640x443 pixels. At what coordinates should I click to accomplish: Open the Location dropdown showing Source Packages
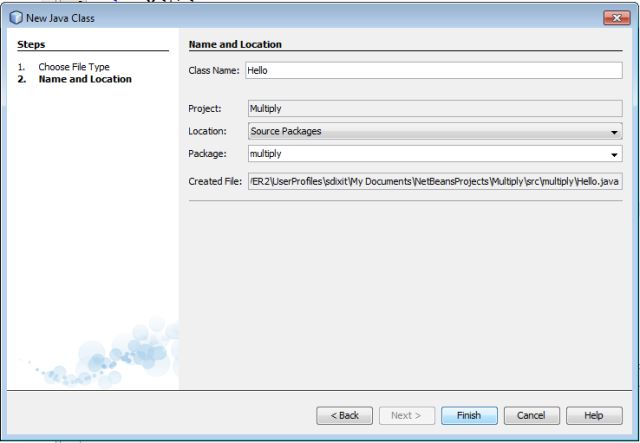click(435, 131)
